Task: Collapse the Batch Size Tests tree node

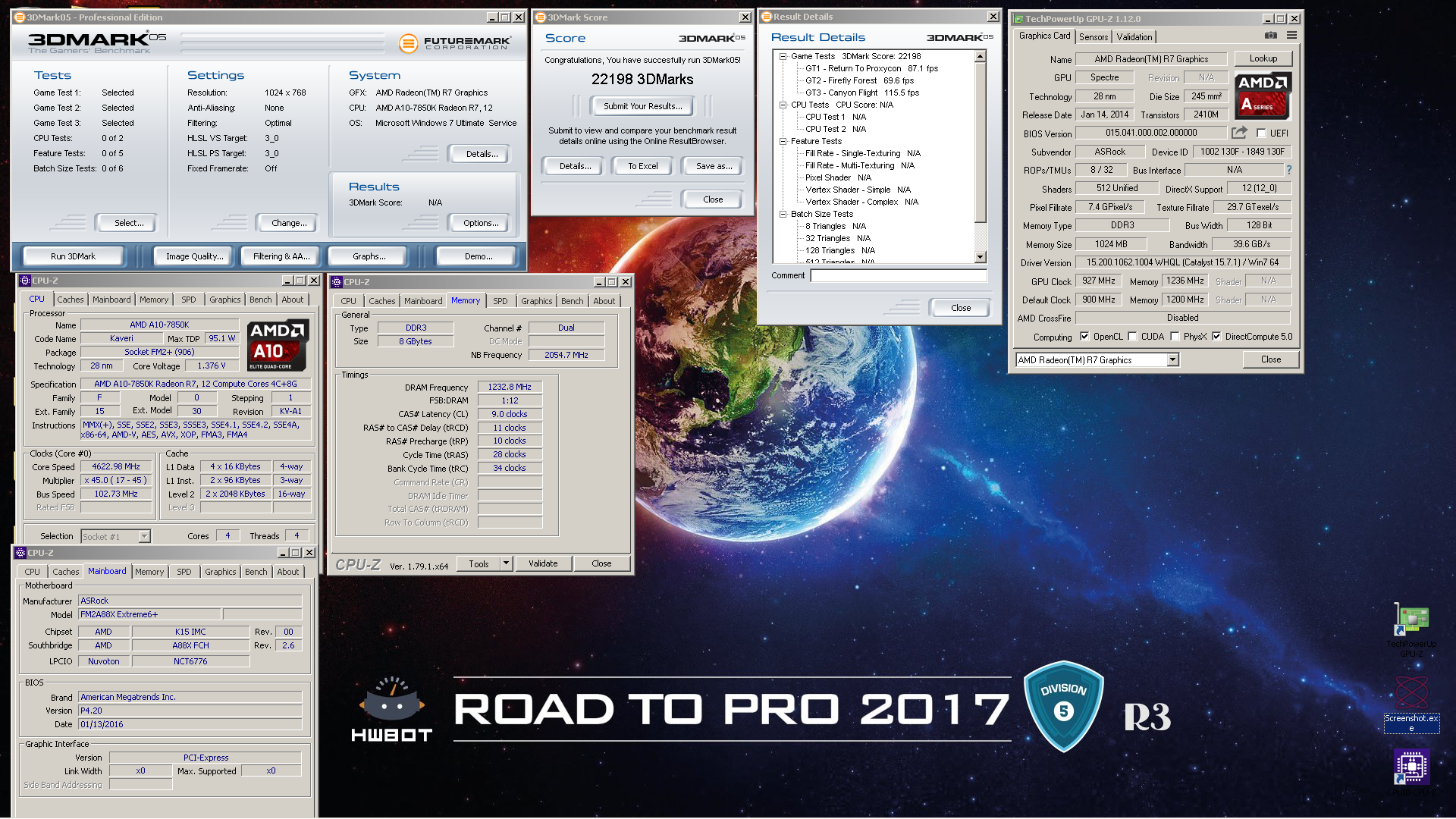Action: [x=783, y=214]
